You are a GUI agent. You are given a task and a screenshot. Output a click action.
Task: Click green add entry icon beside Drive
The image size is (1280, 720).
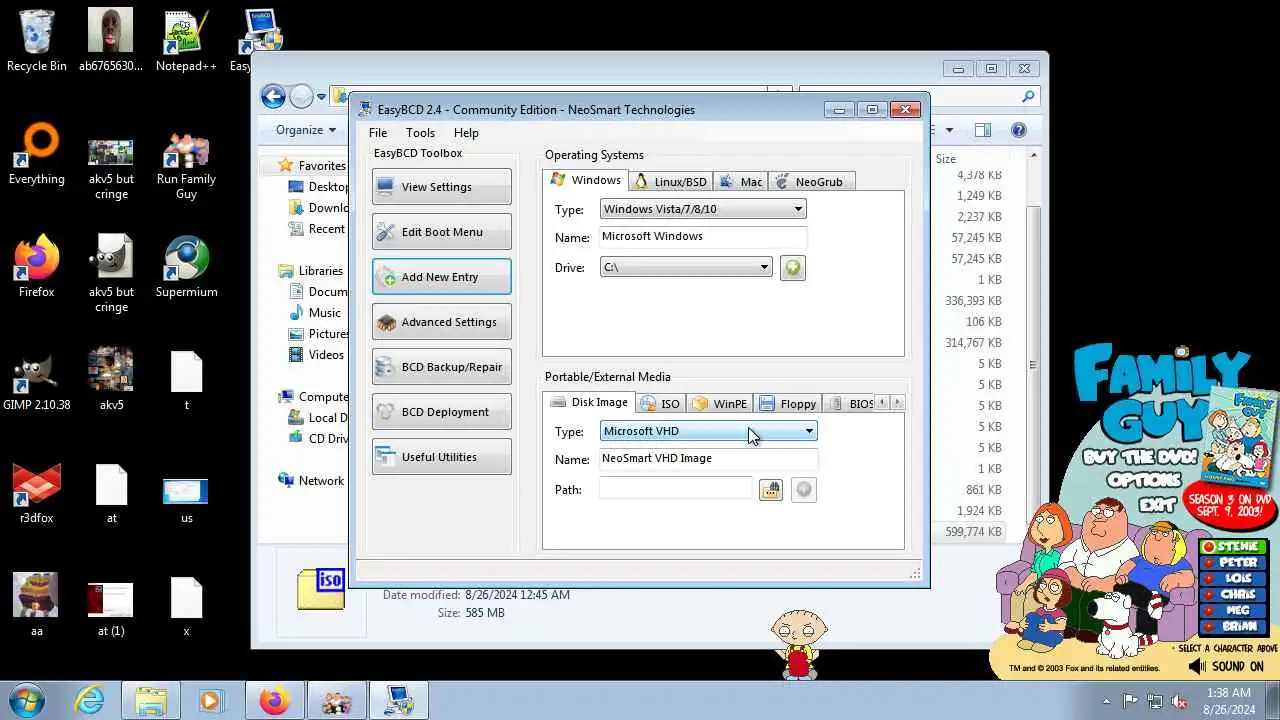(x=792, y=268)
